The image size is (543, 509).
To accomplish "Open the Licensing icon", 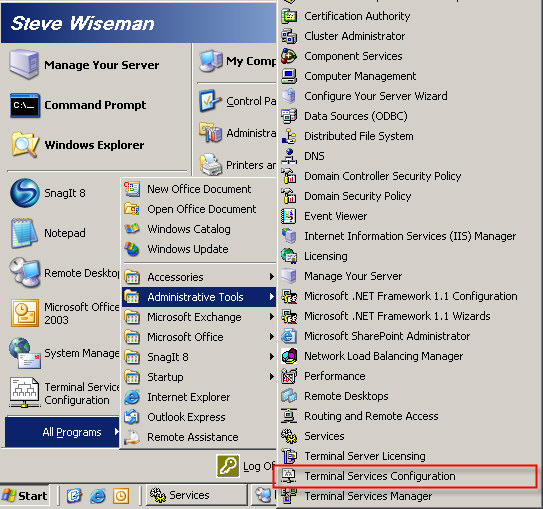I will point(289,256).
